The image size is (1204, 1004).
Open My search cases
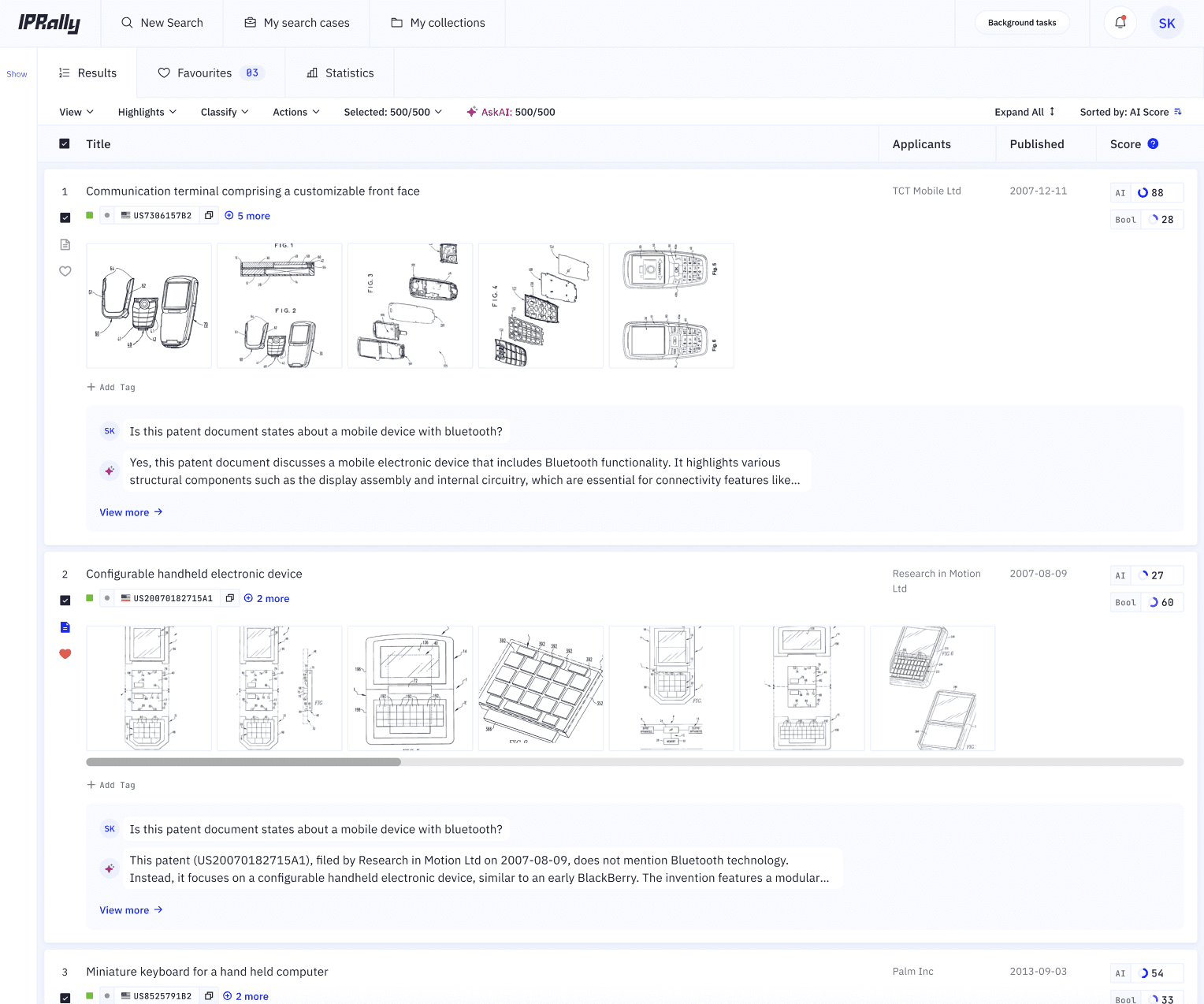[x=297, y=23]
